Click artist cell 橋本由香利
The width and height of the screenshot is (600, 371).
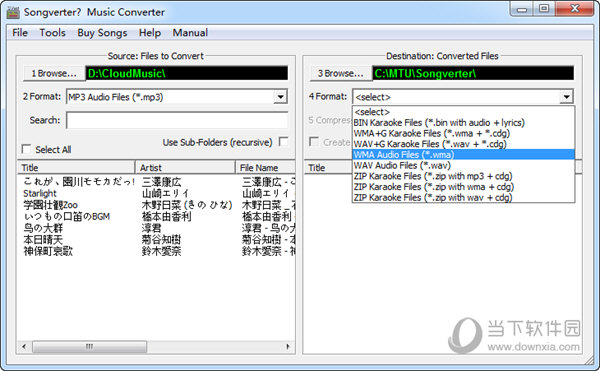(166, 216)
